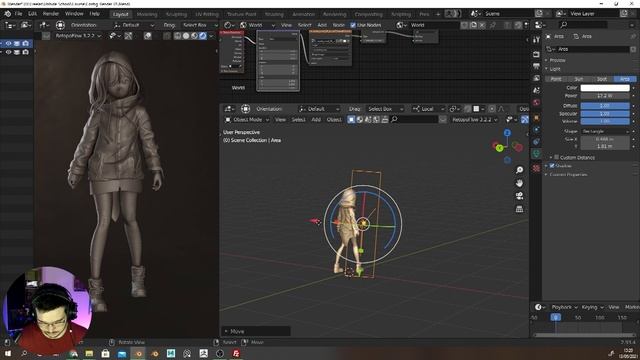Open Local transform orientation dropdown

point(428,109)
